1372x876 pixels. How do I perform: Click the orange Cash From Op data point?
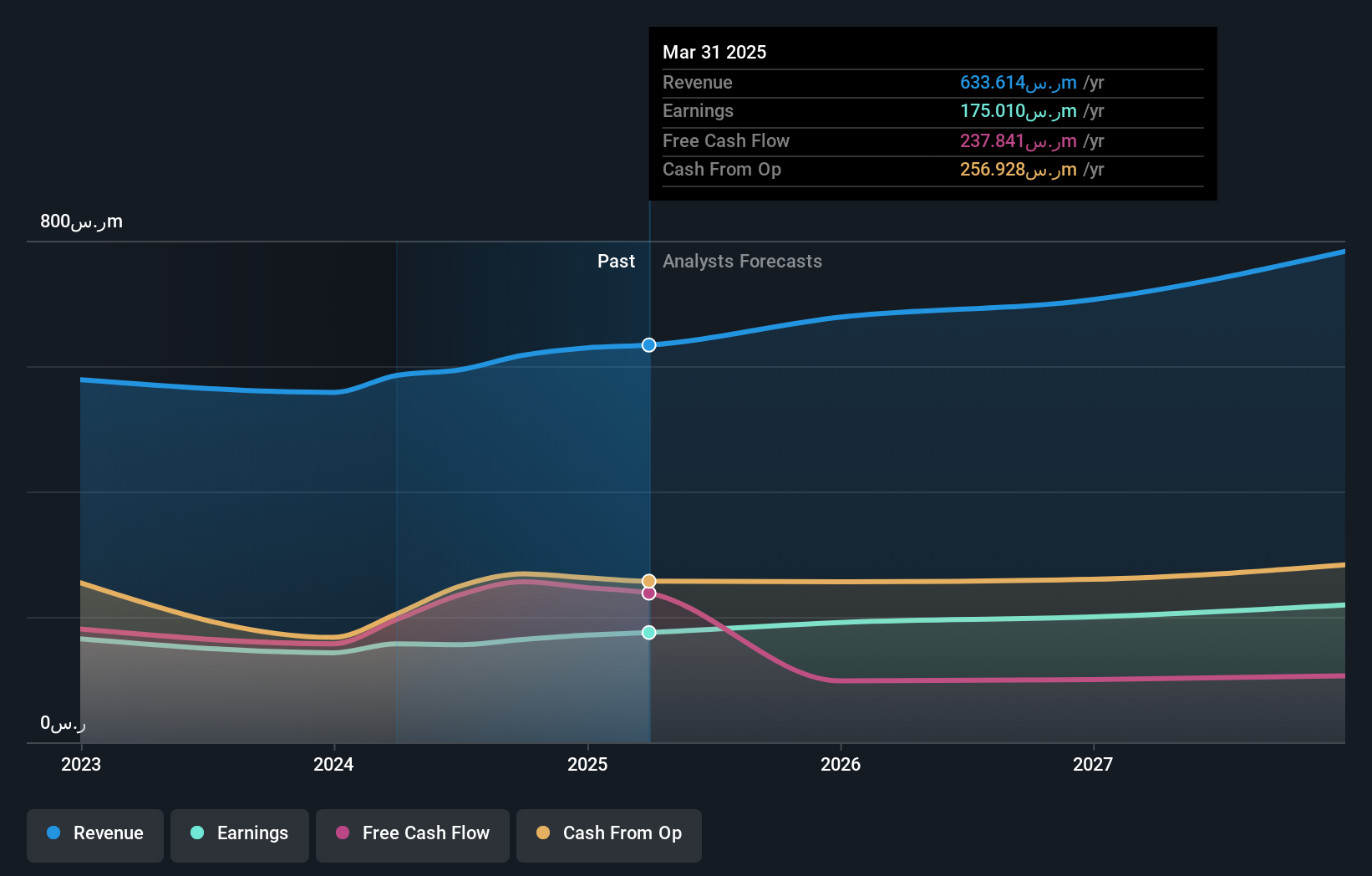pyautogui.click(x=649, y=581)
